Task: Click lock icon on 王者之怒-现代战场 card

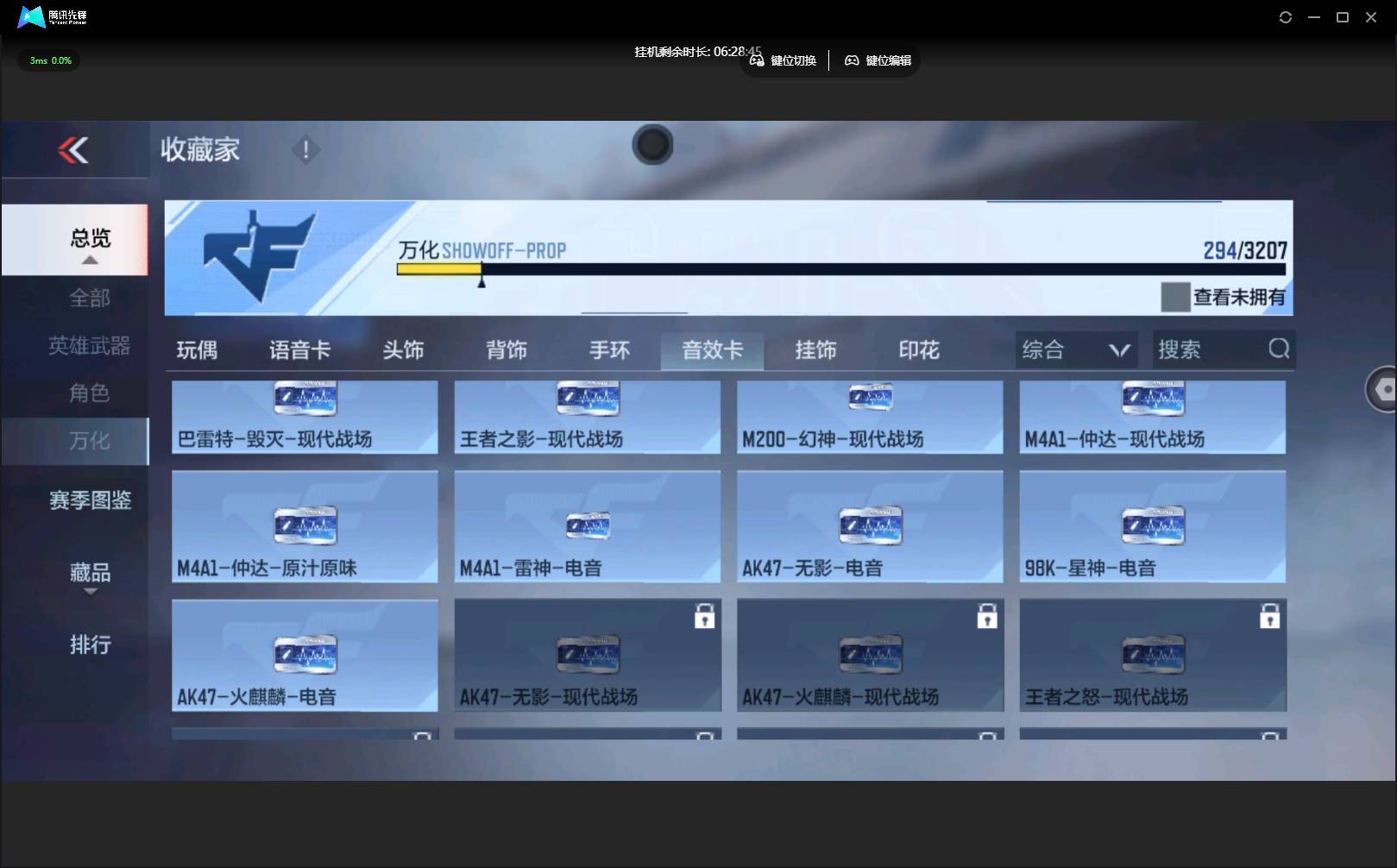Action: coord(1269,616)
